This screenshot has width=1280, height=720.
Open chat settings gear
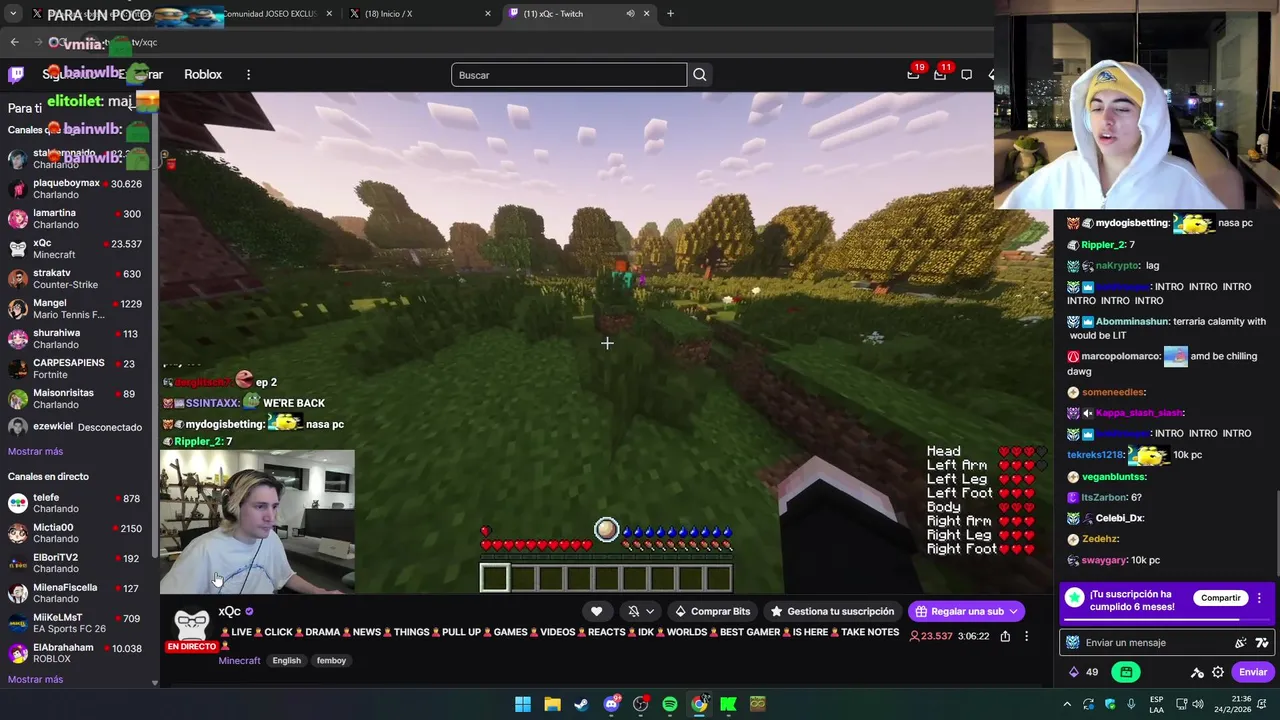click(1218, 672)
